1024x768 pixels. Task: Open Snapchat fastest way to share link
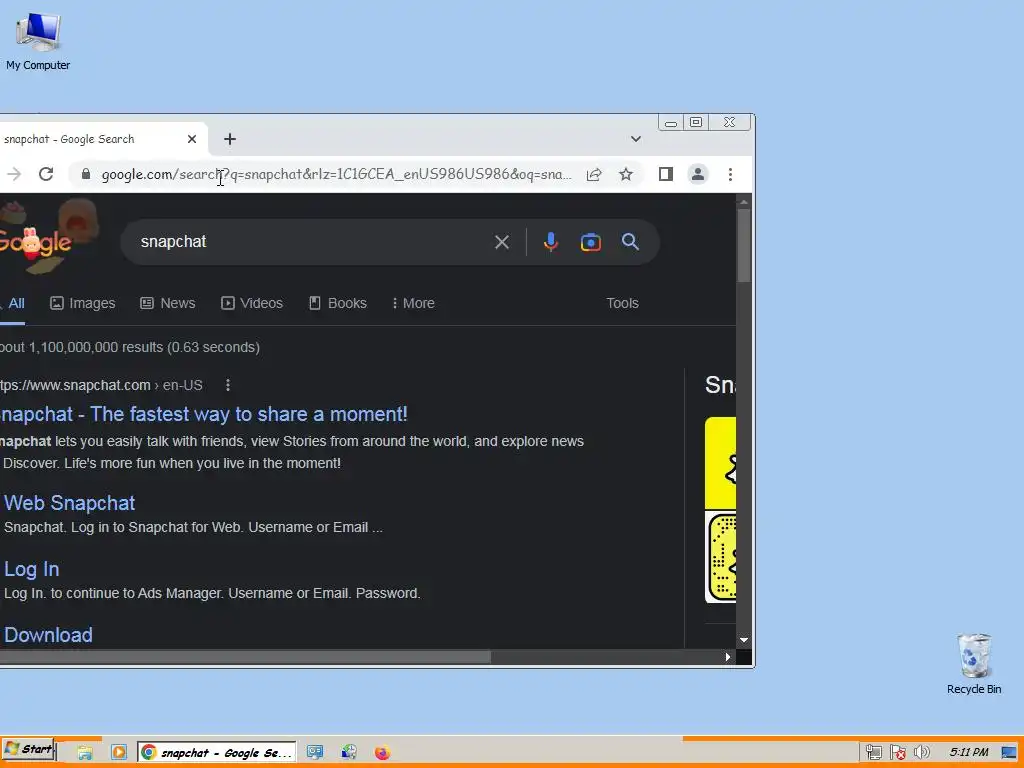(x=203, y=414)
